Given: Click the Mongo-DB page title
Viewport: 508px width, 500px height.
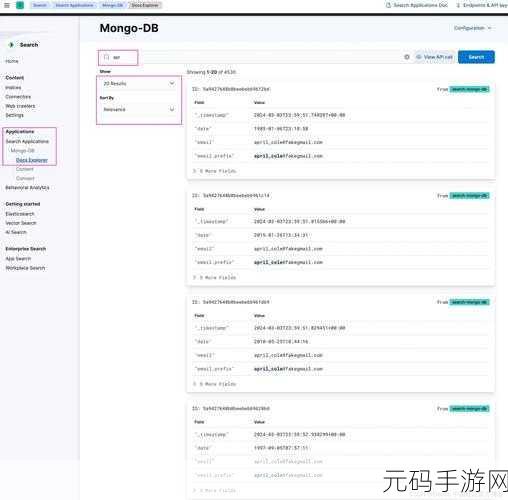Looking at the screenshot, I should pos(129,28).
